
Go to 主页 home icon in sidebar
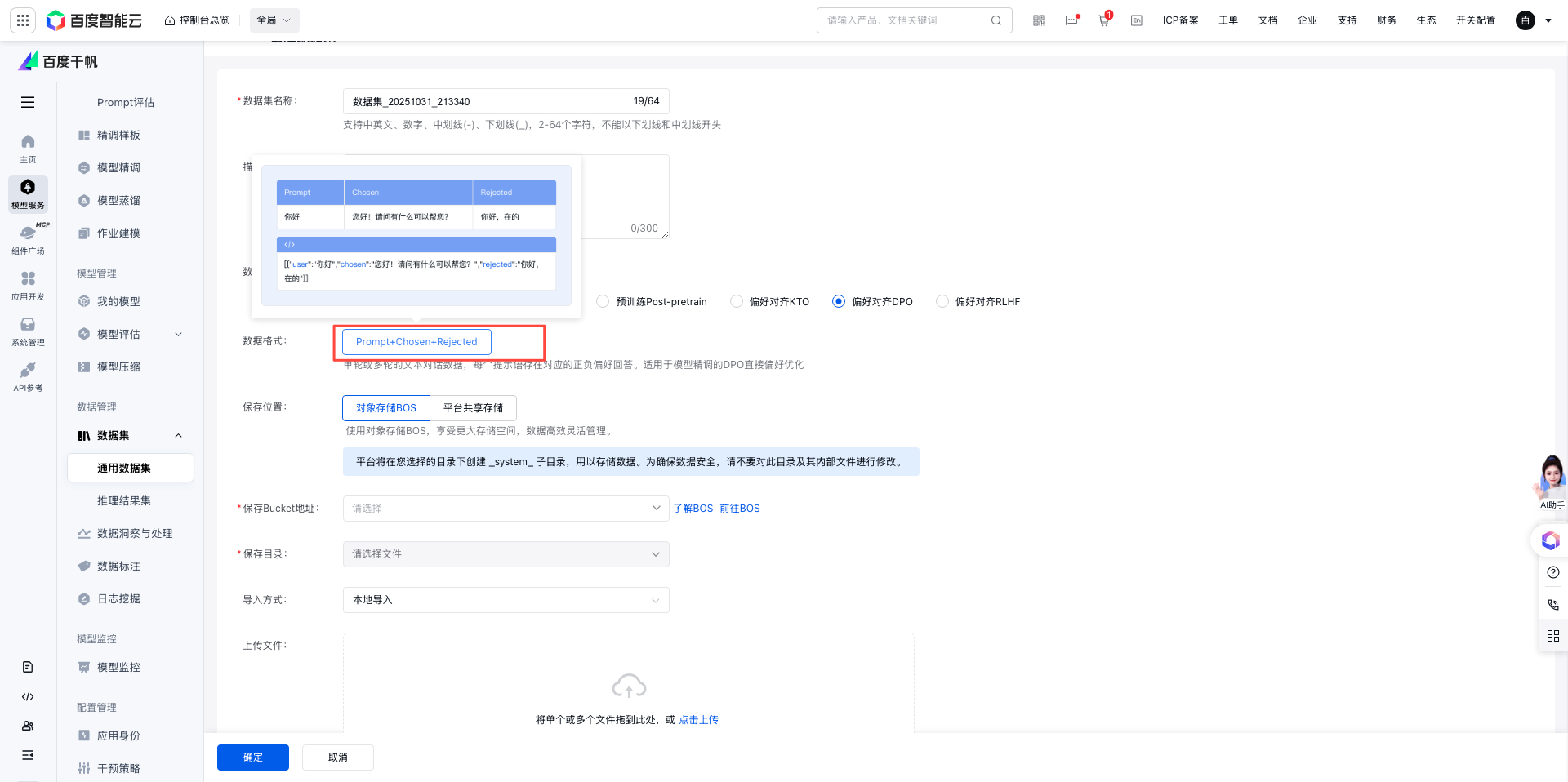point(28,148)
